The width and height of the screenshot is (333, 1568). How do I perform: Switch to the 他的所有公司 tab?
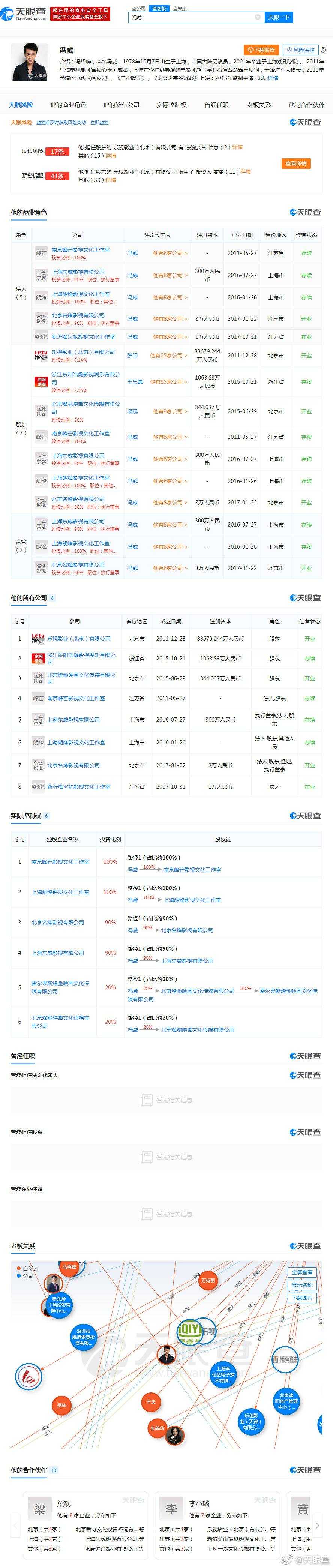pos(121,105)
